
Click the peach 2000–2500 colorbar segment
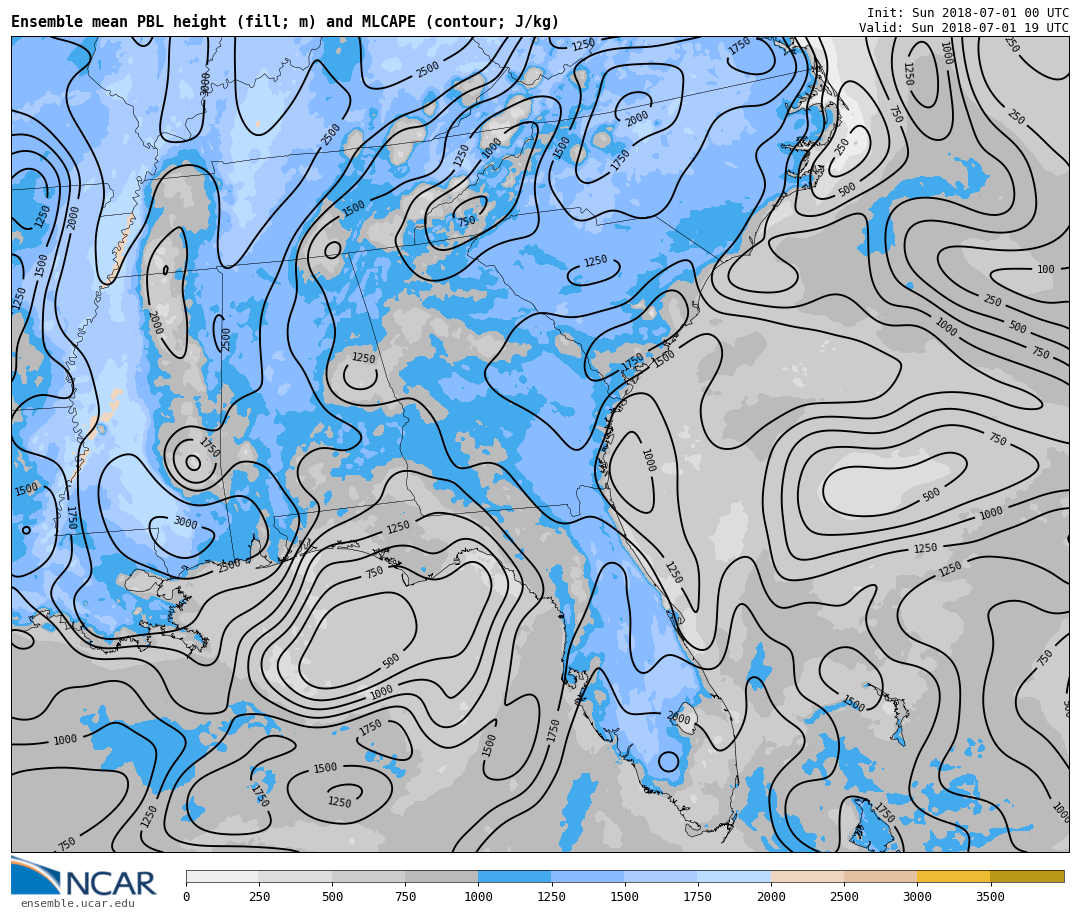tap(807, 876)
